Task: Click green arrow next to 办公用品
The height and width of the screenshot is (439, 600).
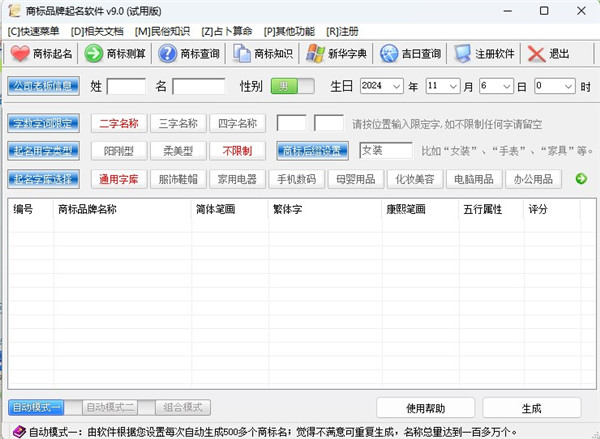Action: click(581, 179)
